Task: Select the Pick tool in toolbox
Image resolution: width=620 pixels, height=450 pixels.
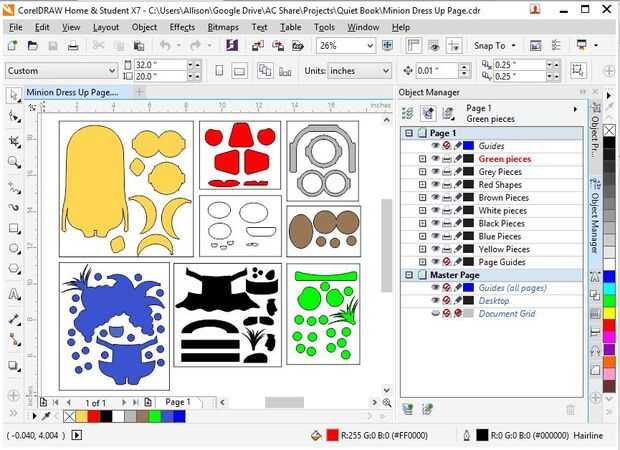Action: (14, 95)
